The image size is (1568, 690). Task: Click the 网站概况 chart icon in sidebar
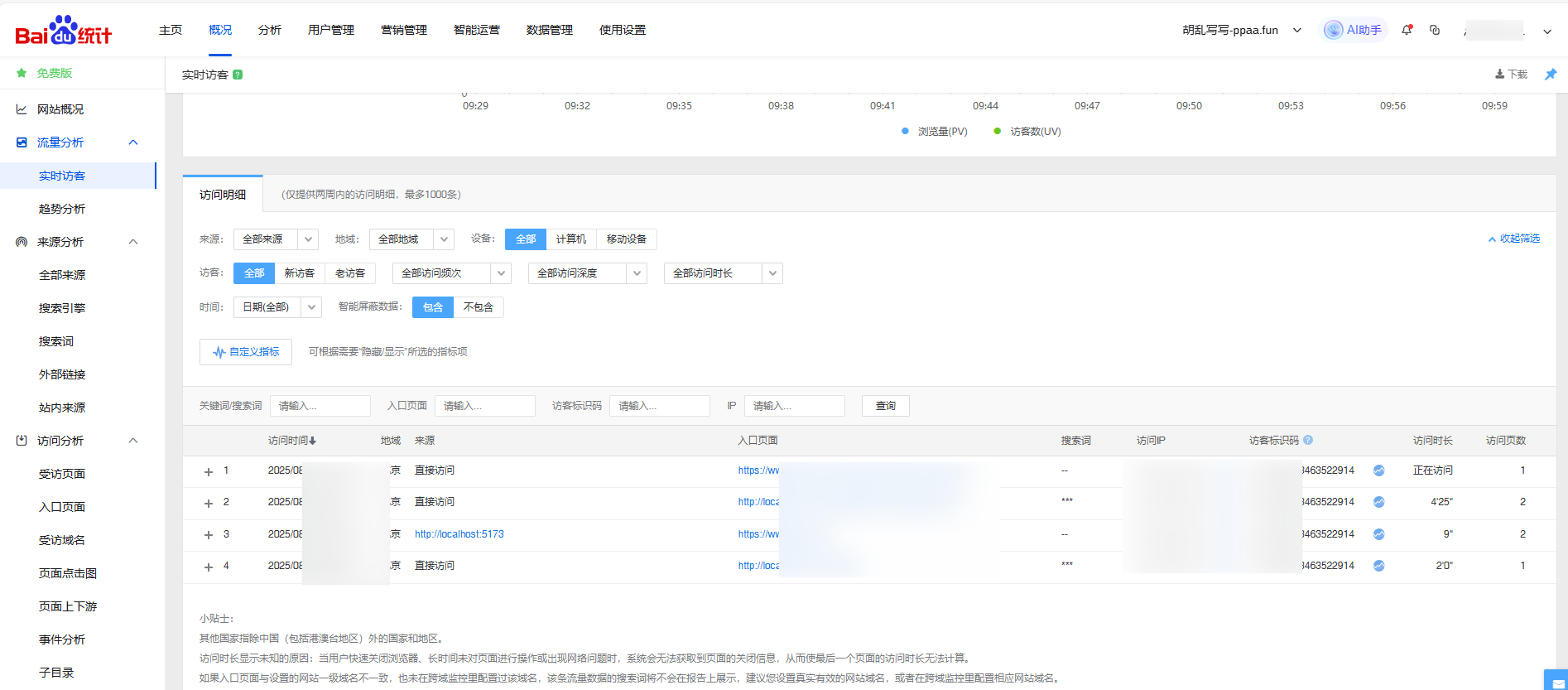click(x=22, y=109)
